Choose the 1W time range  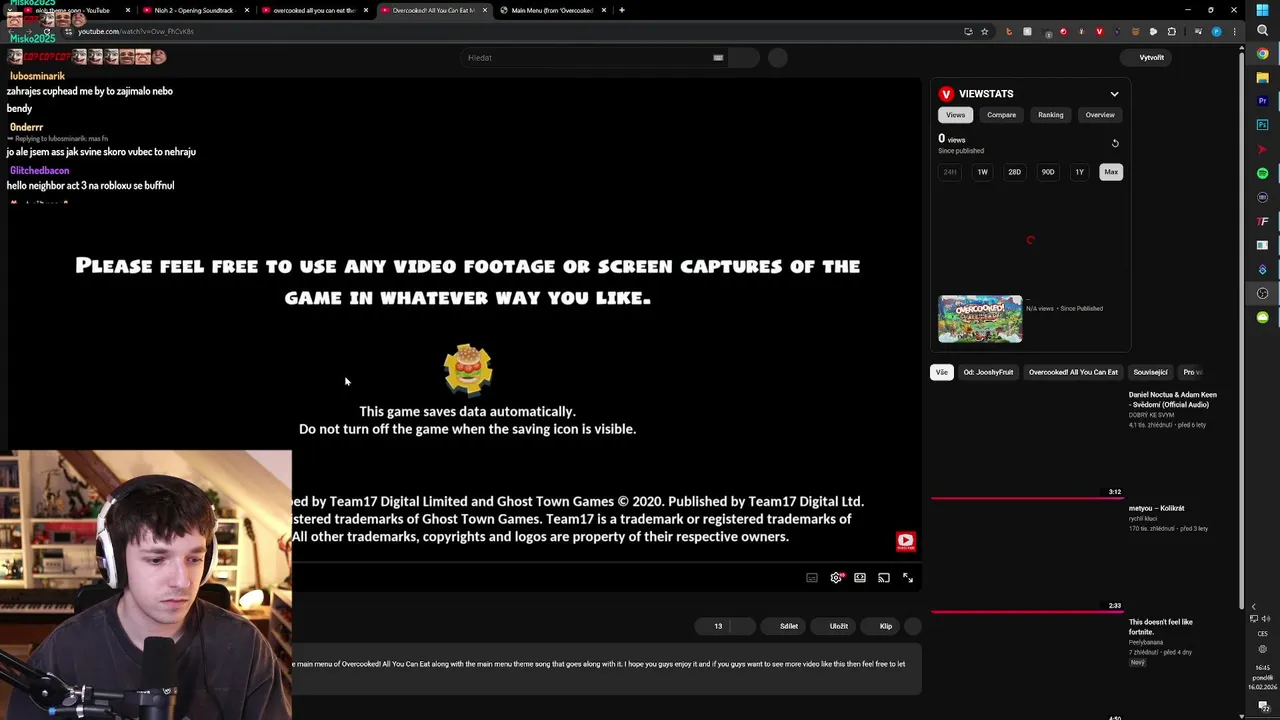(982, 172)
